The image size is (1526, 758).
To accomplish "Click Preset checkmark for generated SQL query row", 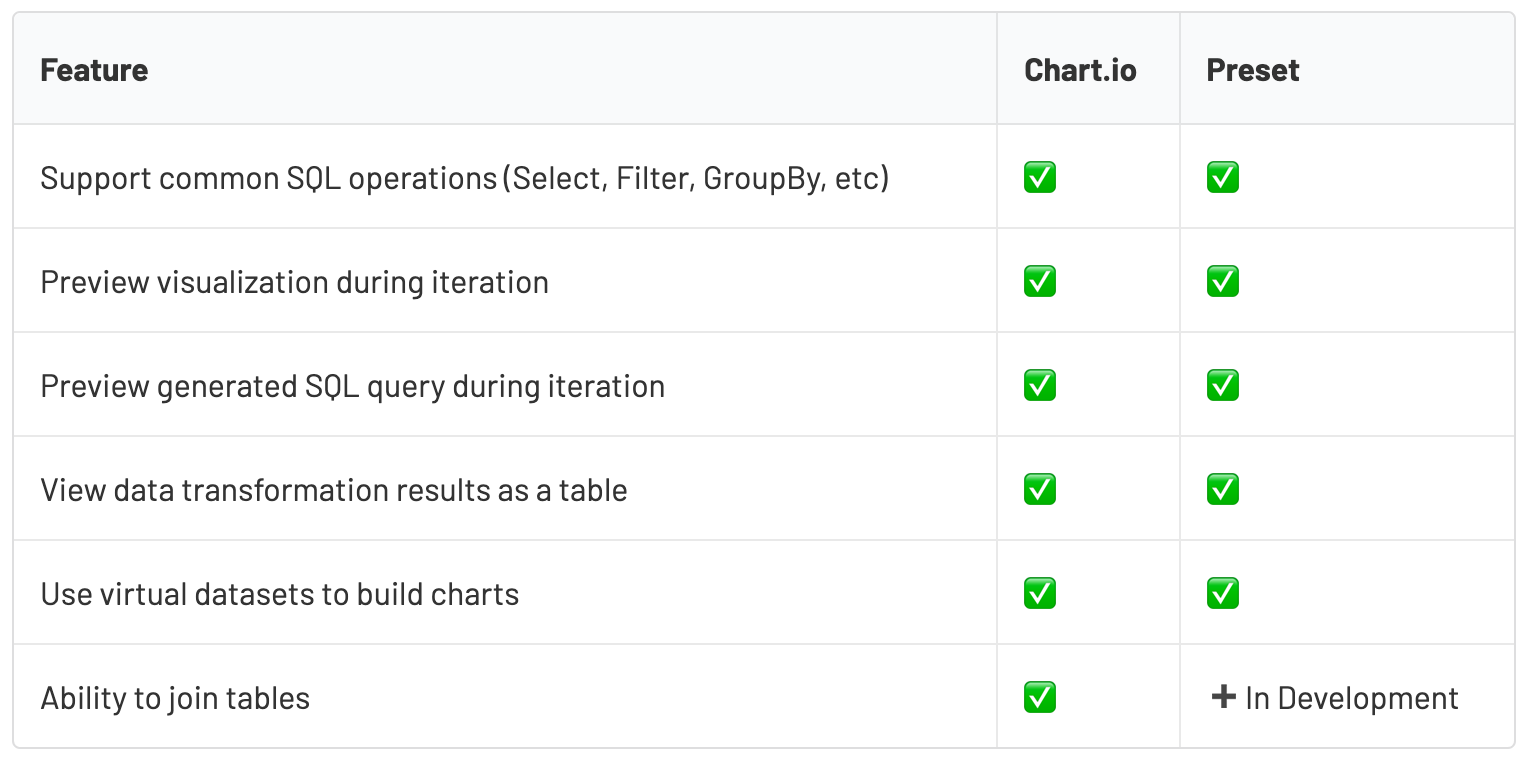I will pos(1222,386).
